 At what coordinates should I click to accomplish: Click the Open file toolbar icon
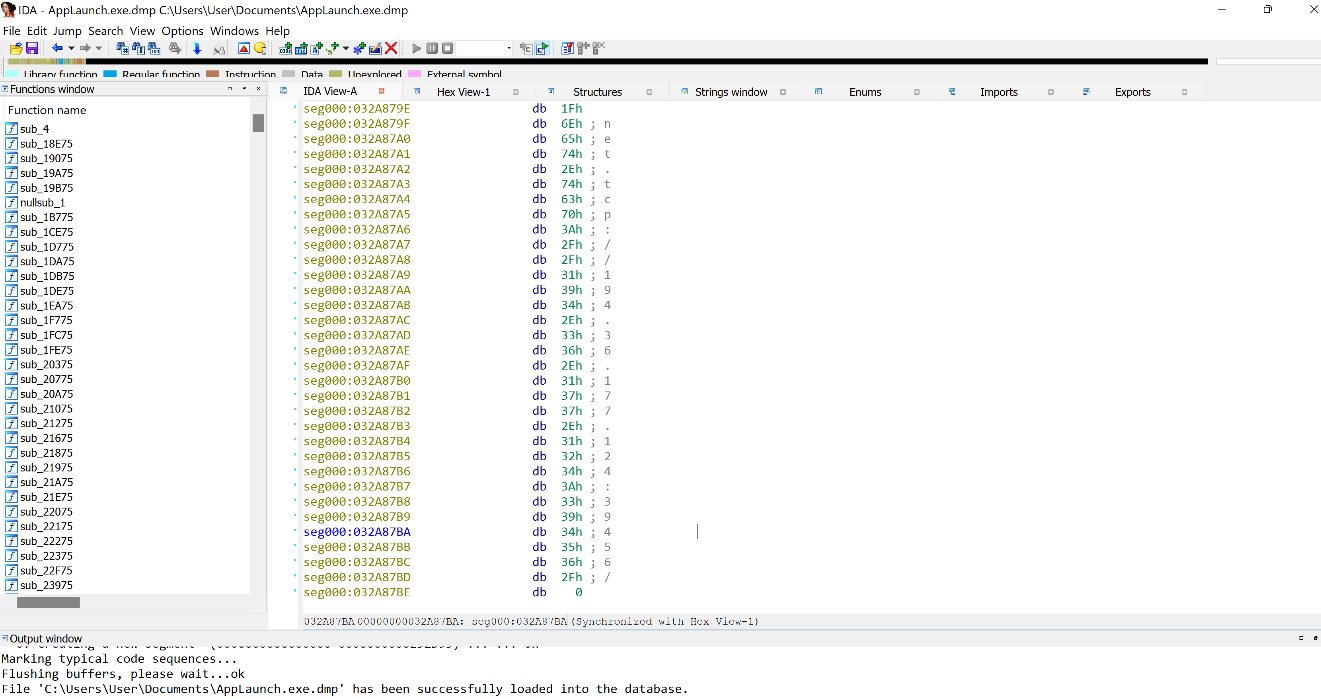[16, 48]
